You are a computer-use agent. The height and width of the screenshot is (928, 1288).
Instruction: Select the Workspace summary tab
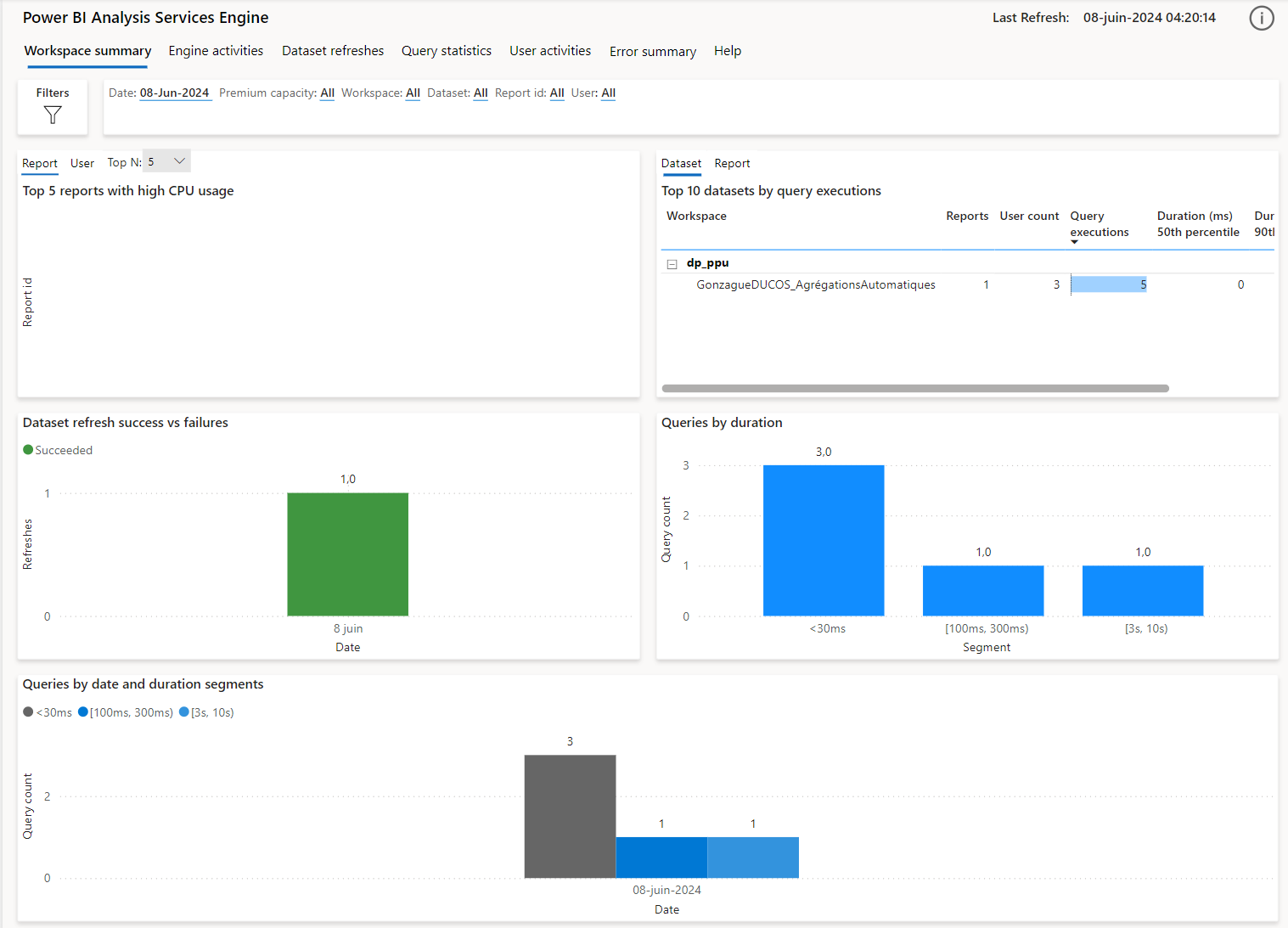click(x=87, y=51)
